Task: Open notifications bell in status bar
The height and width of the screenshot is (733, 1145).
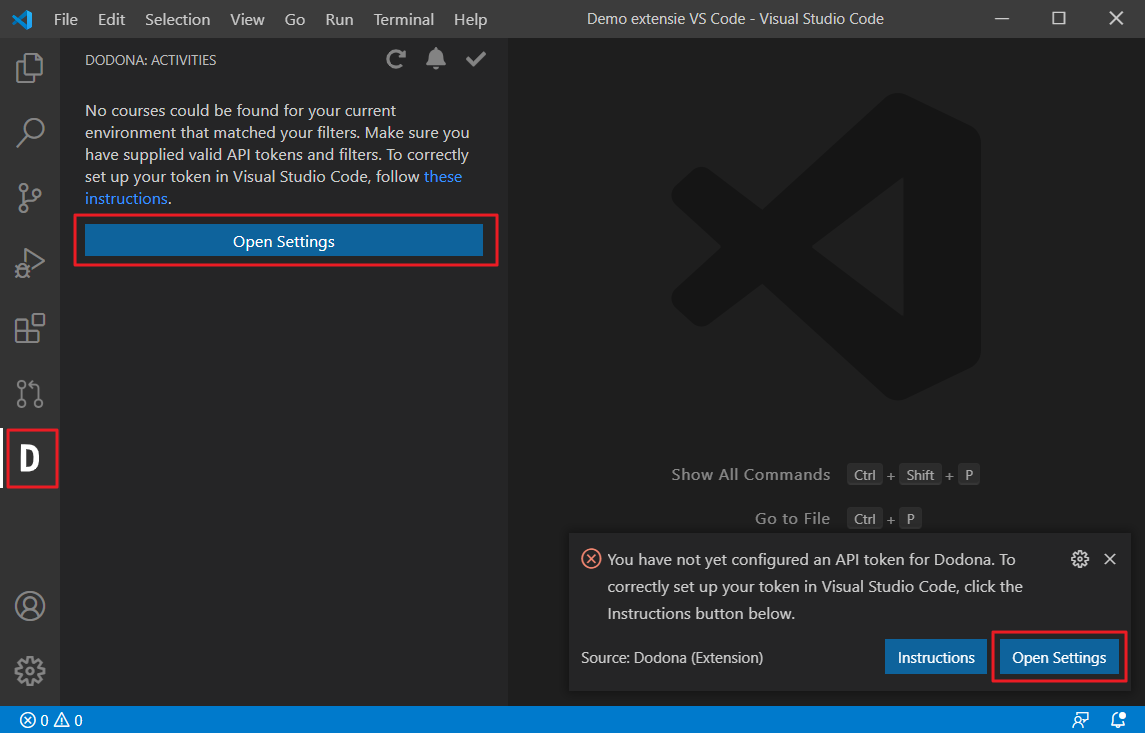Action: pos(1118,720)
